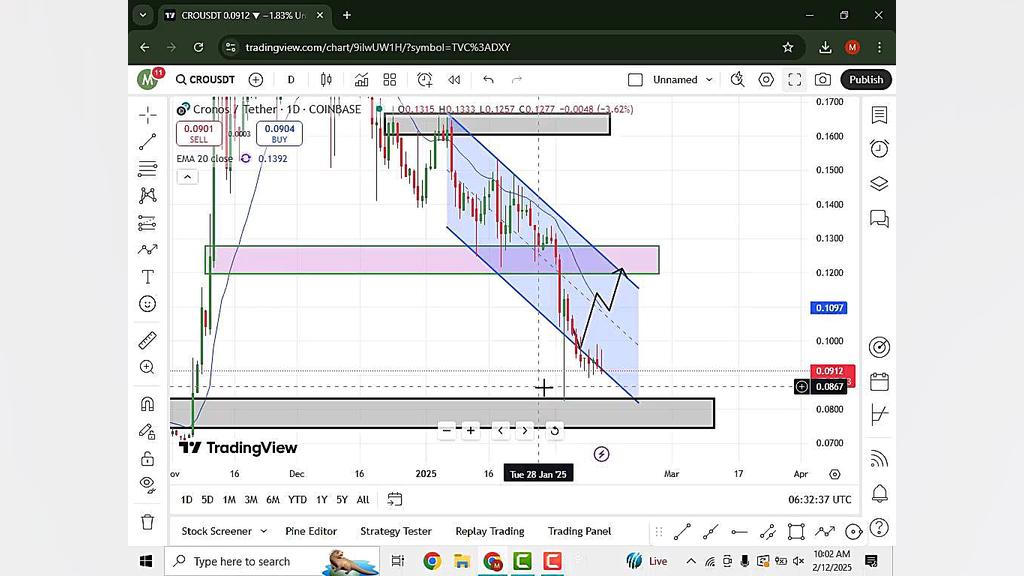Screen dimensions: 1024x576
Task: Expand the Unnamed layout dropdown arrow
Action: (x=709, y=80)
